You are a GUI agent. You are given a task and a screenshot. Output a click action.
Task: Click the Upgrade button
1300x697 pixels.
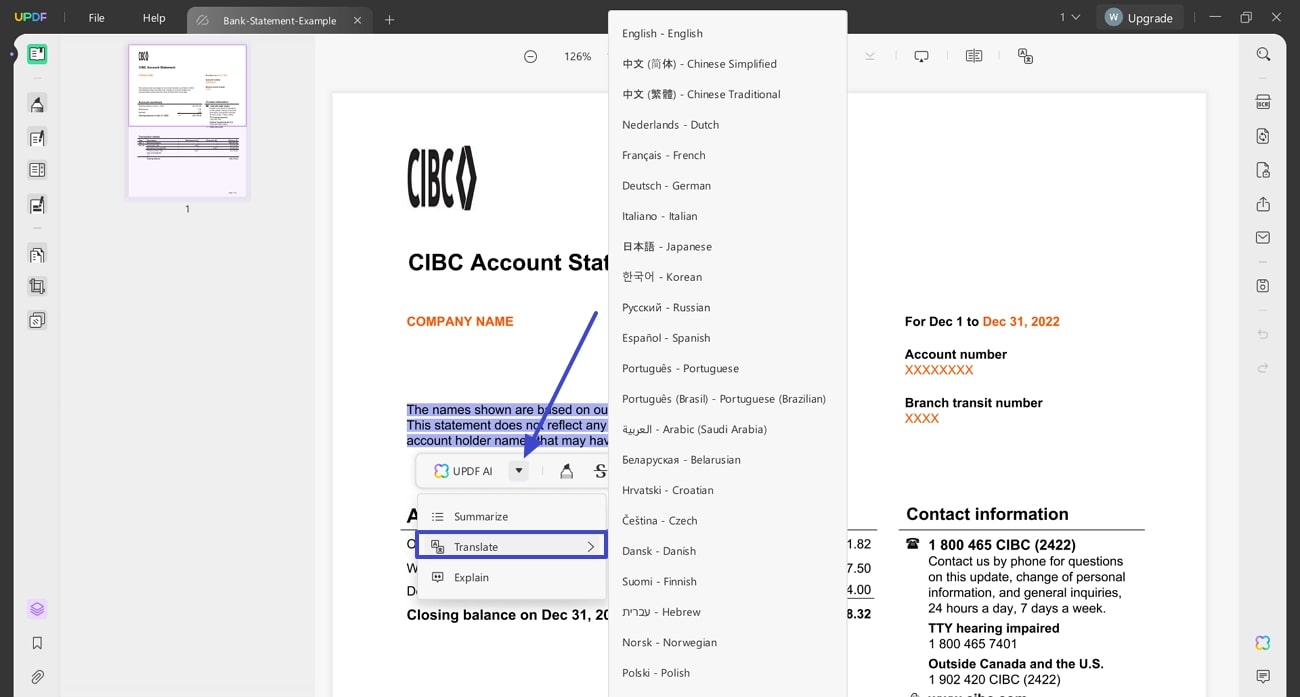[1140, 17]
